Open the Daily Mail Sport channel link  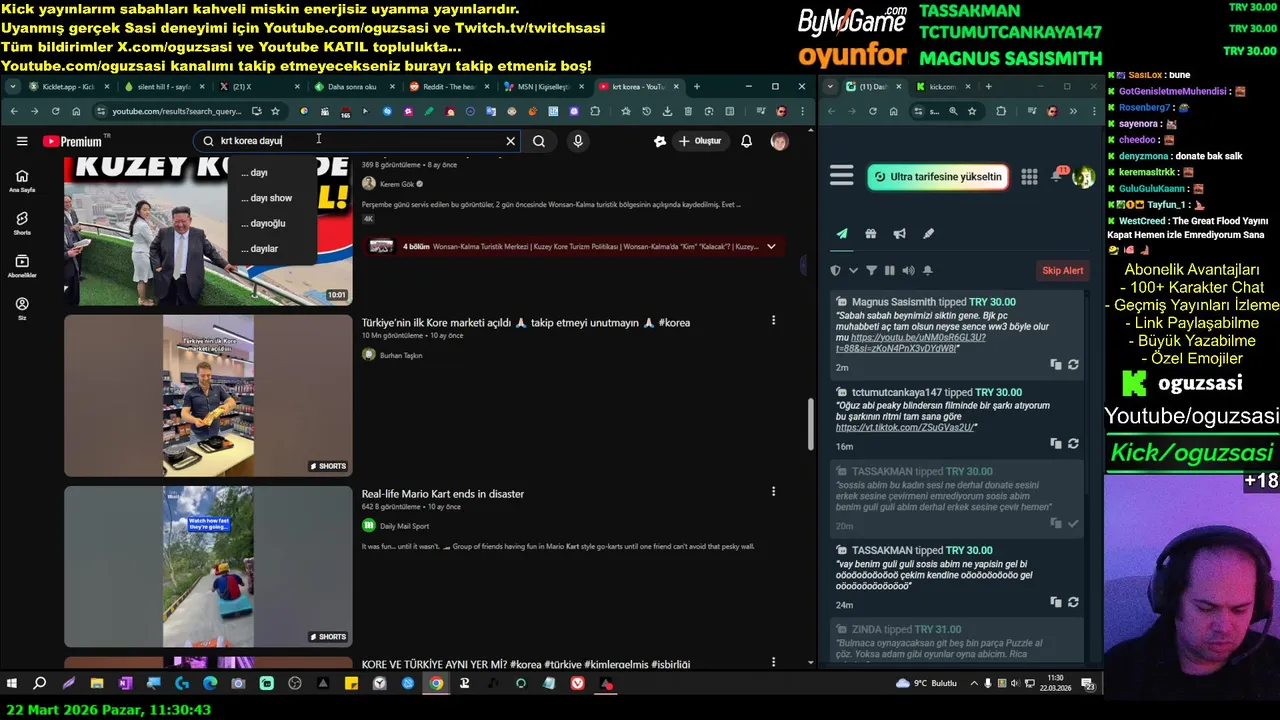[404, 526]
